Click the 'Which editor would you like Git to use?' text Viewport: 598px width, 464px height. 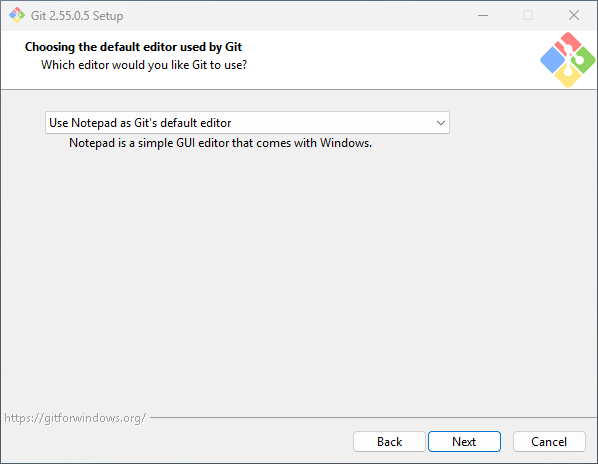click(144, 65)
